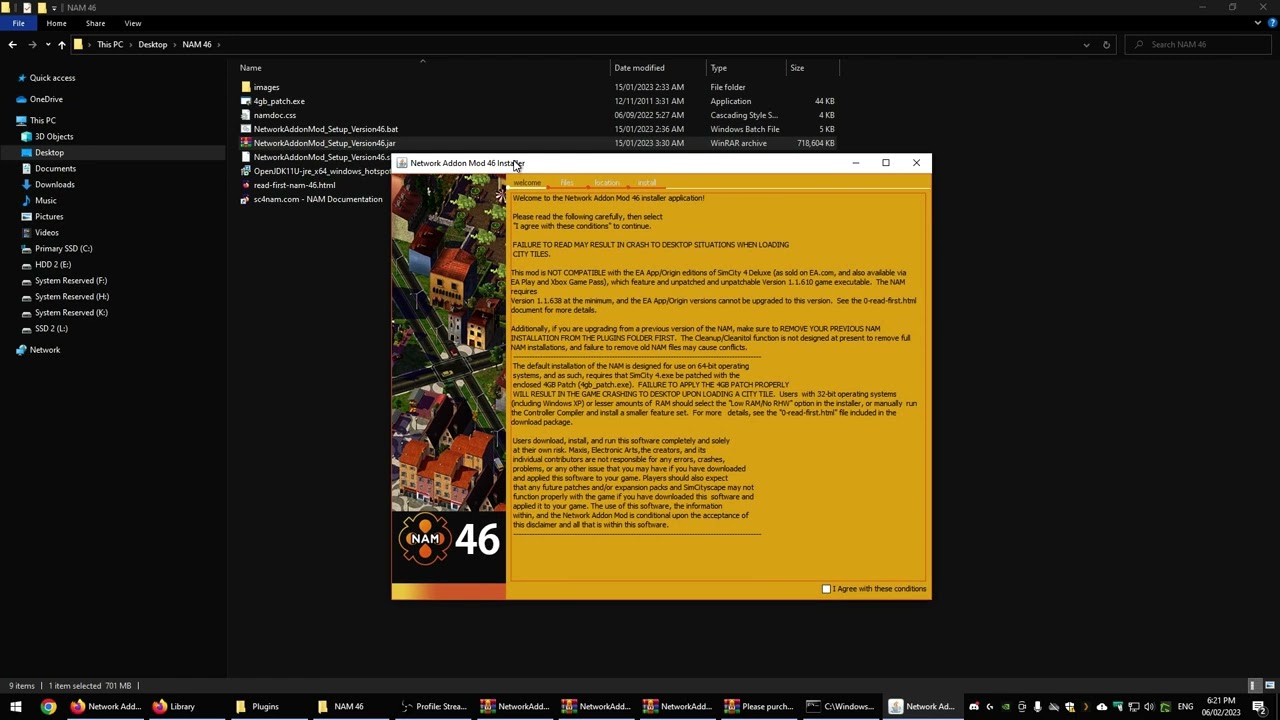Viewport: 1280px width, 720px height.
Task: Open Music in navigation pane
Action: coord(45,200)
